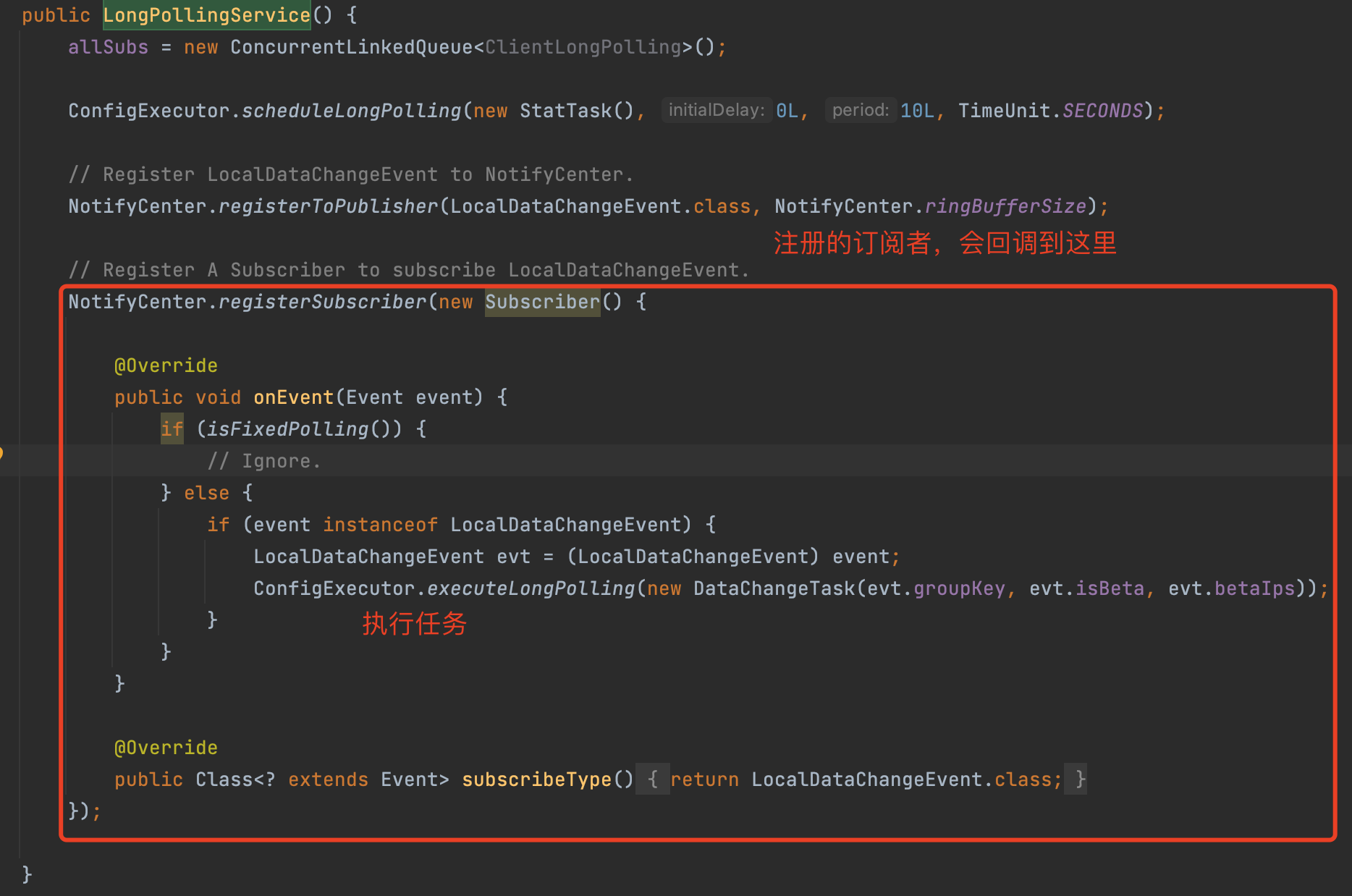Select the 10L period value
The image size is (1352, 896).
917,111
